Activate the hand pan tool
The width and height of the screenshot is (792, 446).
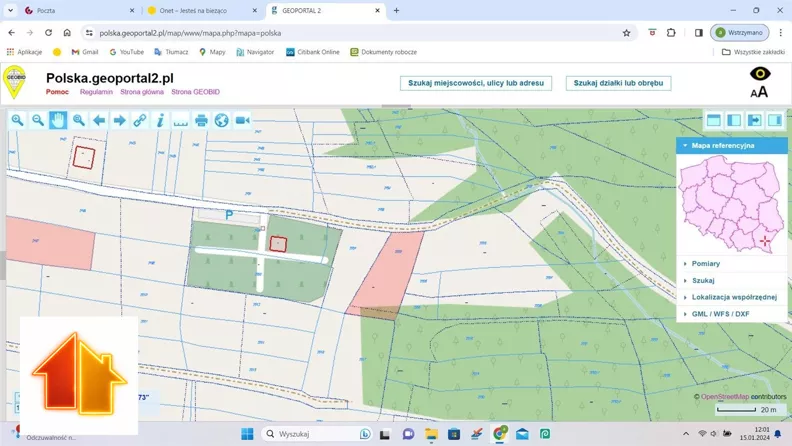tap(58, 120)
